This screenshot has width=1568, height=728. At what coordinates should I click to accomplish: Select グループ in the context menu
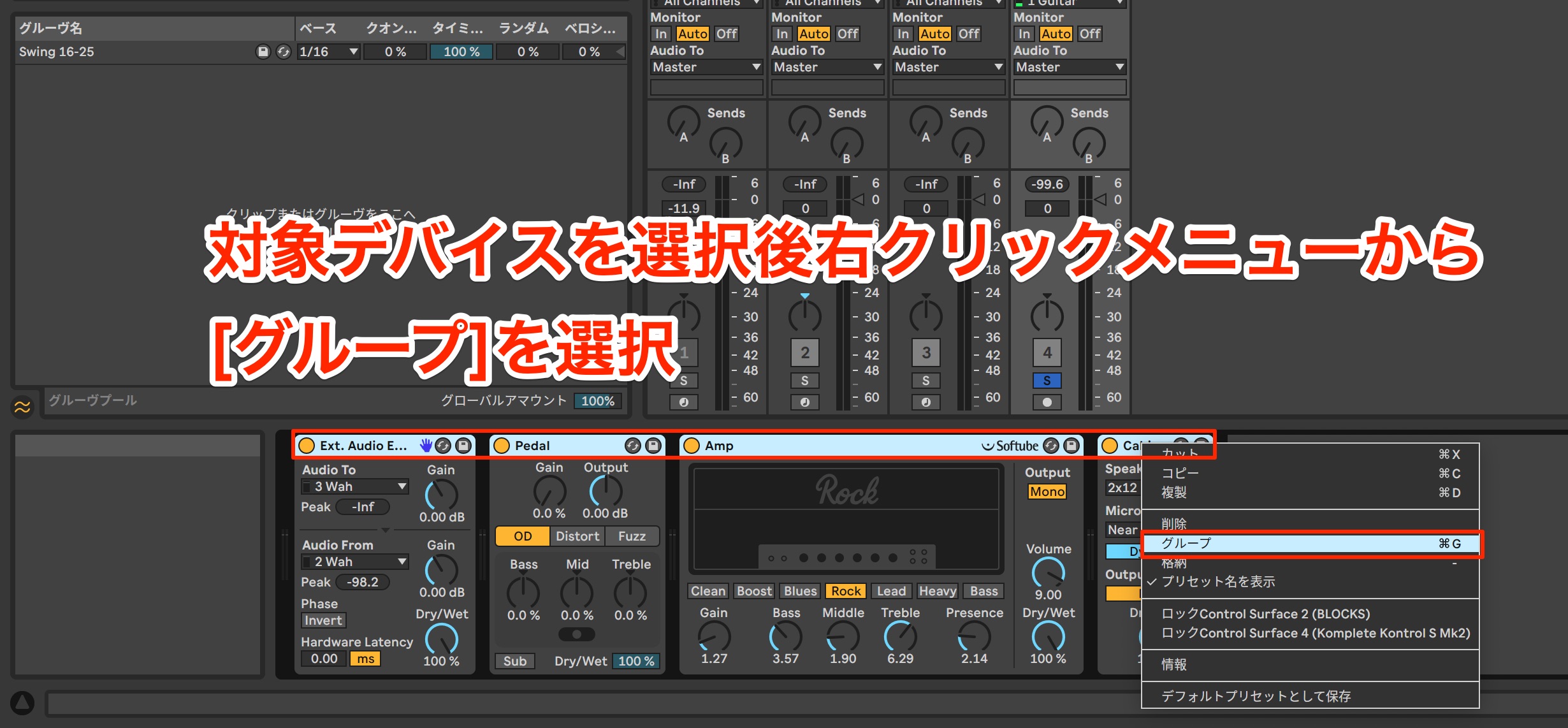point(1310,543)
